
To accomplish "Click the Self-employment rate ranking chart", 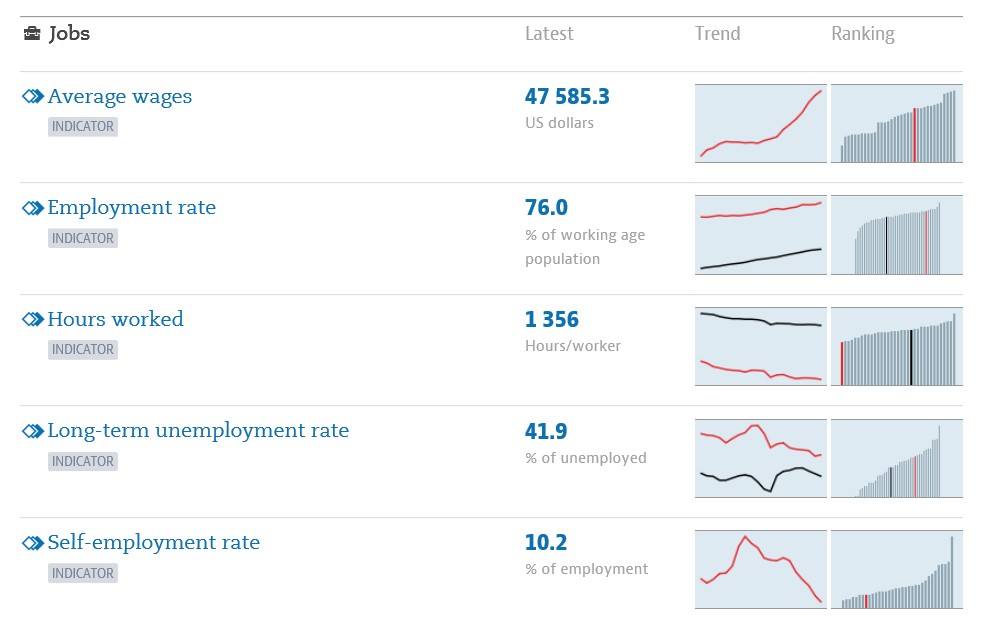I will tap(896, 569).
